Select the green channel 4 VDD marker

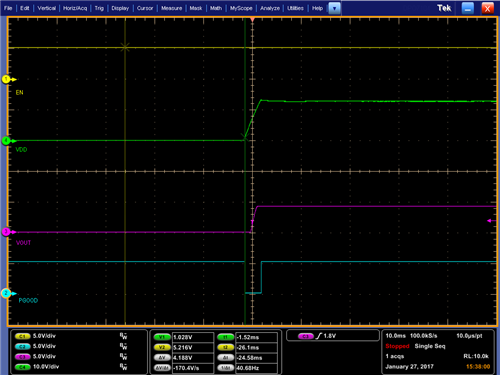(x=7, y=141)
